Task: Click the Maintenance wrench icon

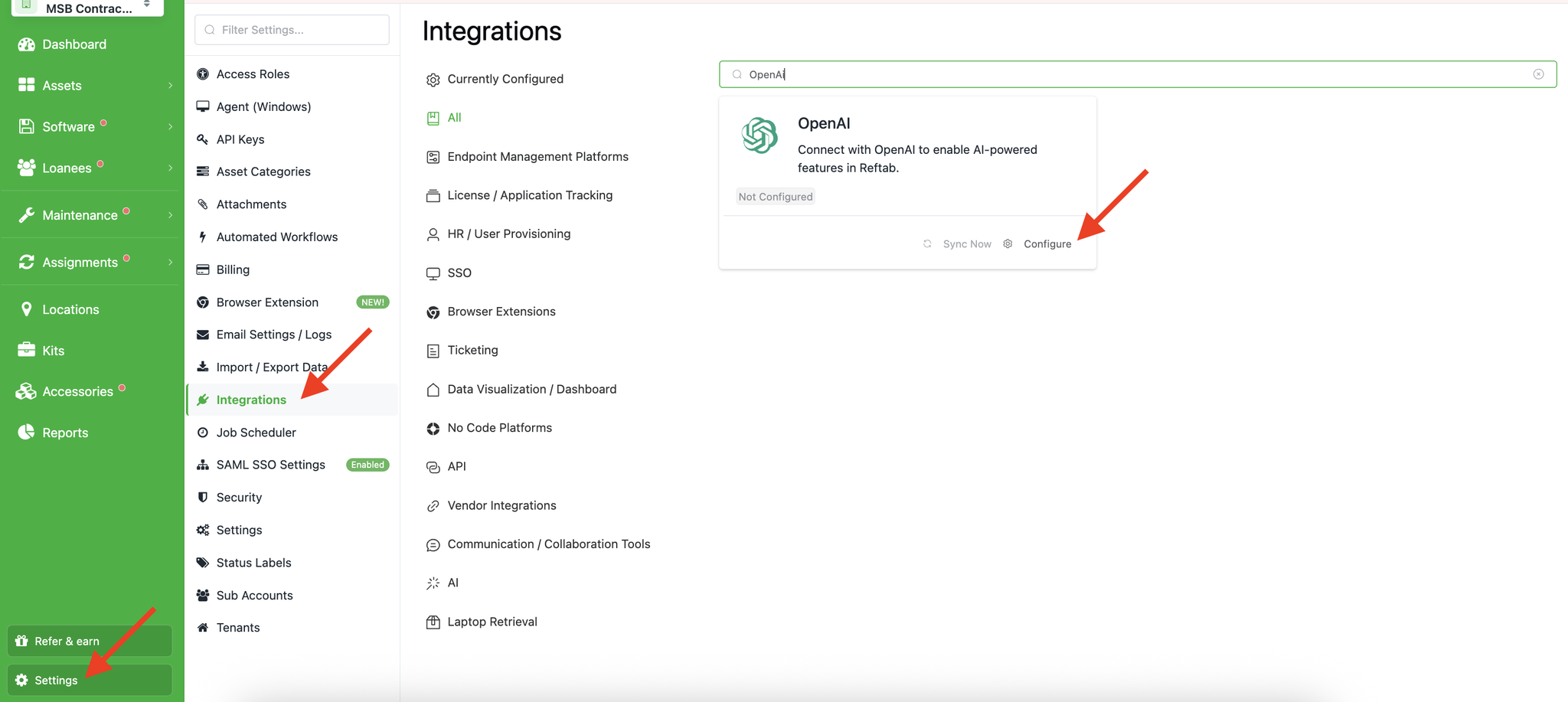Action: tap(27, 215)
